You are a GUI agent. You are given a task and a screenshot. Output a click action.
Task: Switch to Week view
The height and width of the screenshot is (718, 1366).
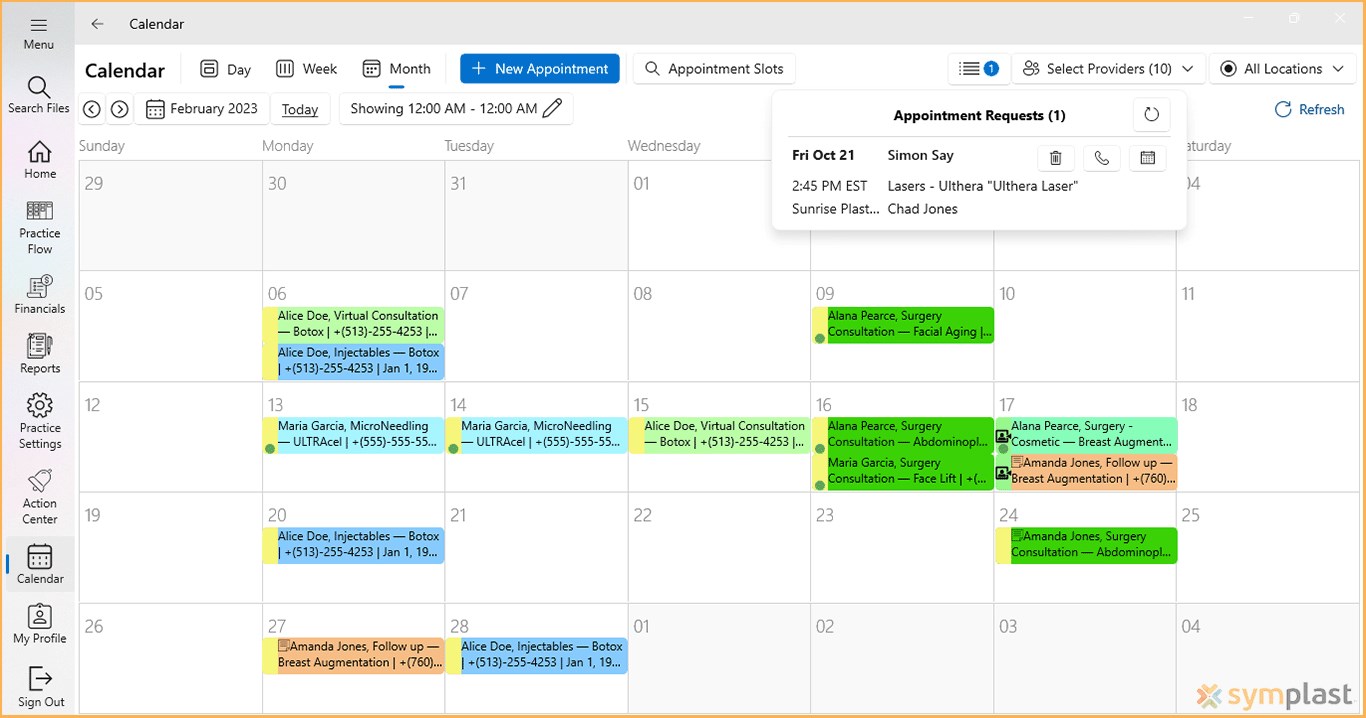tap(306, 68)
